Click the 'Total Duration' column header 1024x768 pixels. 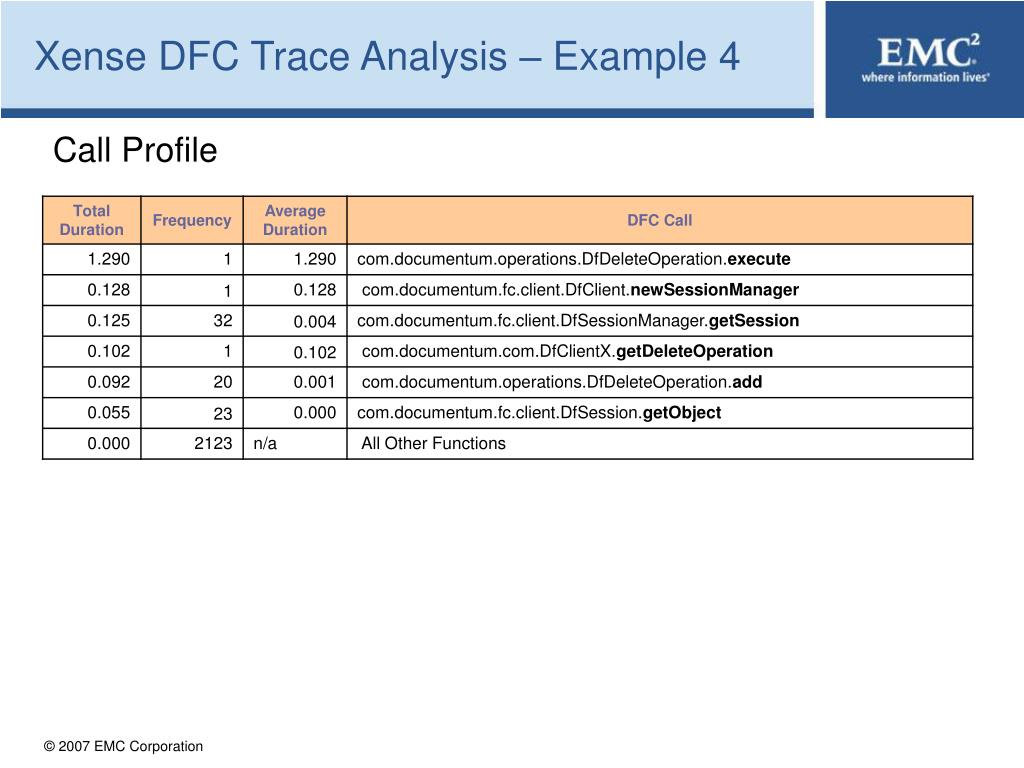(91, 220)
